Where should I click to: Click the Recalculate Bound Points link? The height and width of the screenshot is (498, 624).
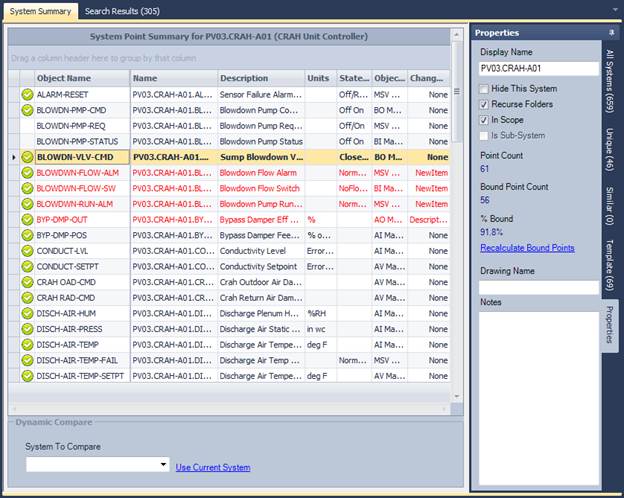point(527,247)
